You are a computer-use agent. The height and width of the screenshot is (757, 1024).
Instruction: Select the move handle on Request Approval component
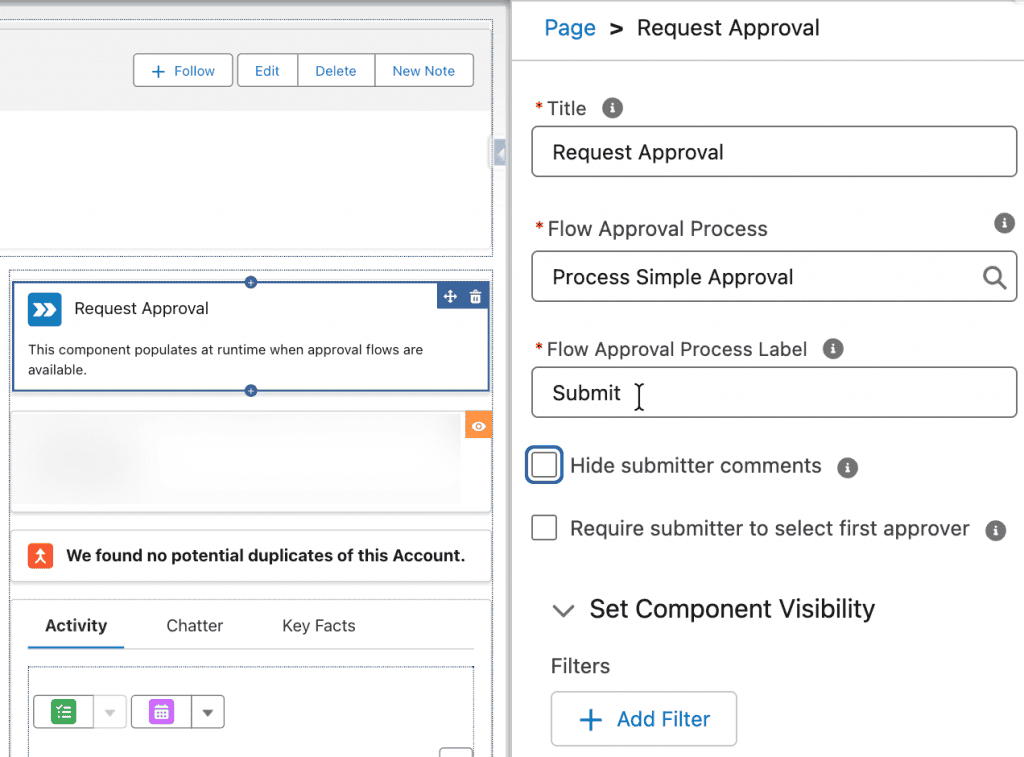coord(450,296)
